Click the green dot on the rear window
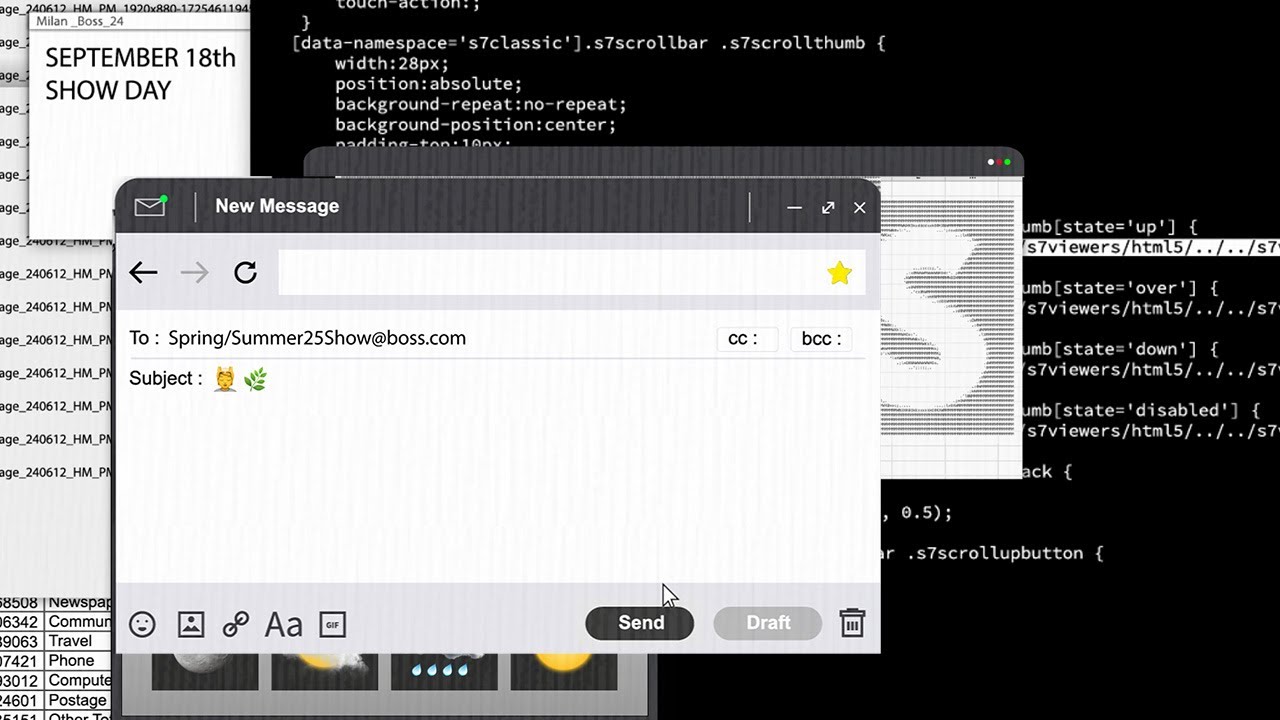Image resolution: width=1280 pixels, height=720 pixels. pos(1007,162)
